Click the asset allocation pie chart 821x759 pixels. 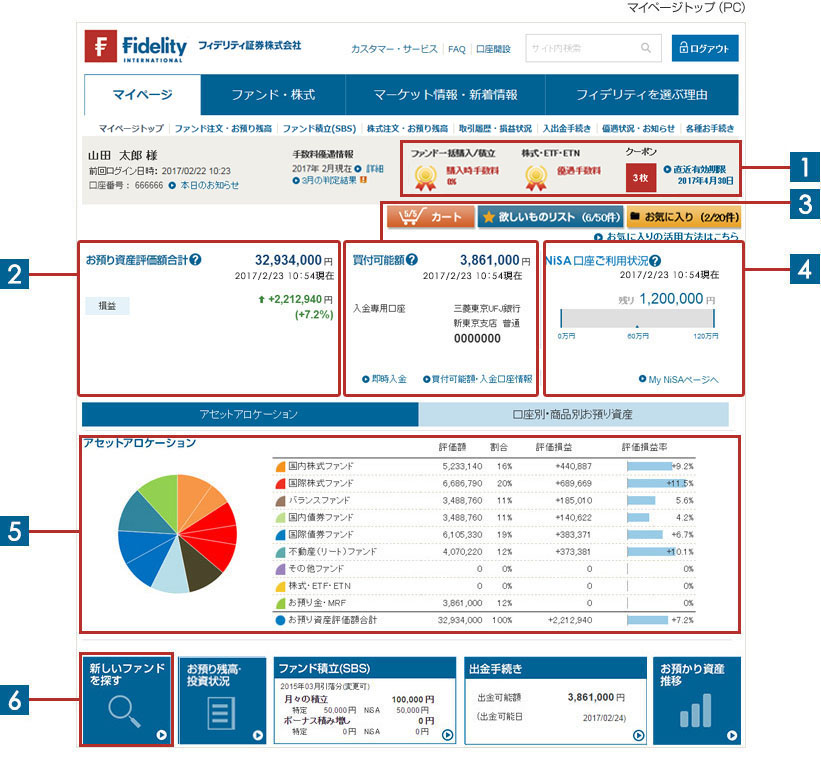coord(177,533)
